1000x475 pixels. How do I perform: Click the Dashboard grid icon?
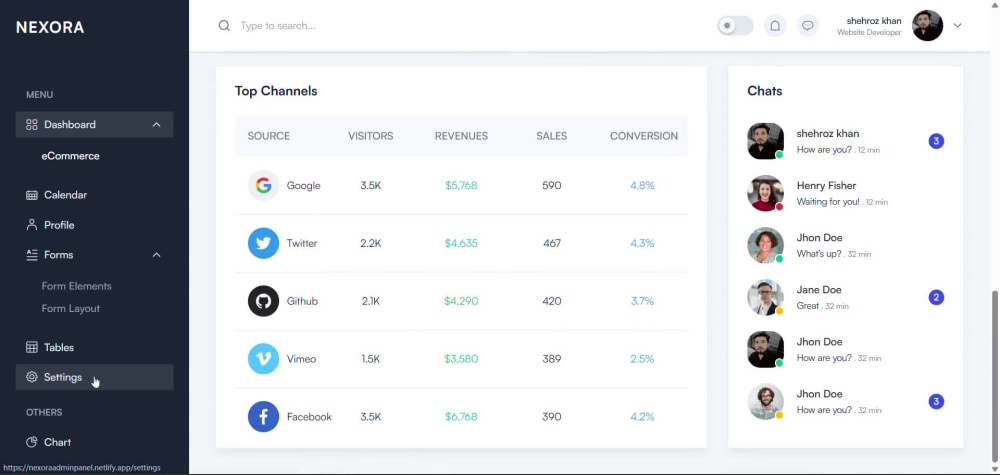click(32, 124)
